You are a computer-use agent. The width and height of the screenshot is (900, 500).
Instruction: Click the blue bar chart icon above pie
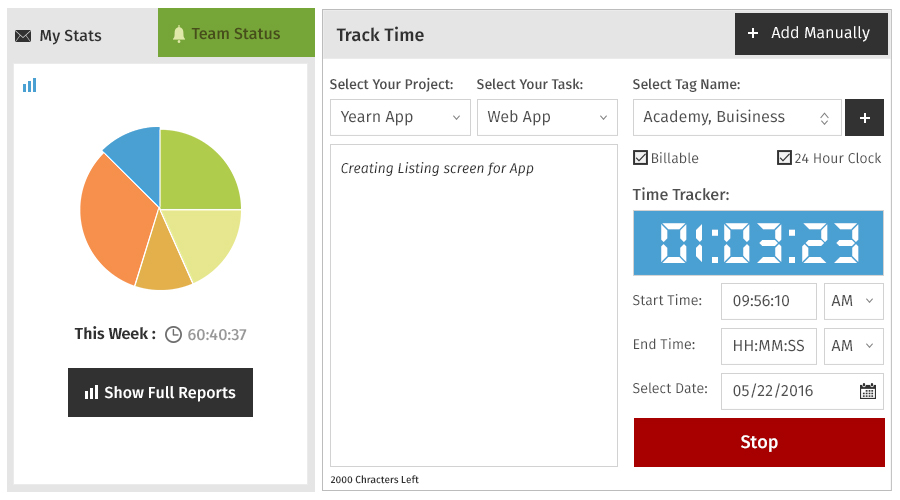29,86
